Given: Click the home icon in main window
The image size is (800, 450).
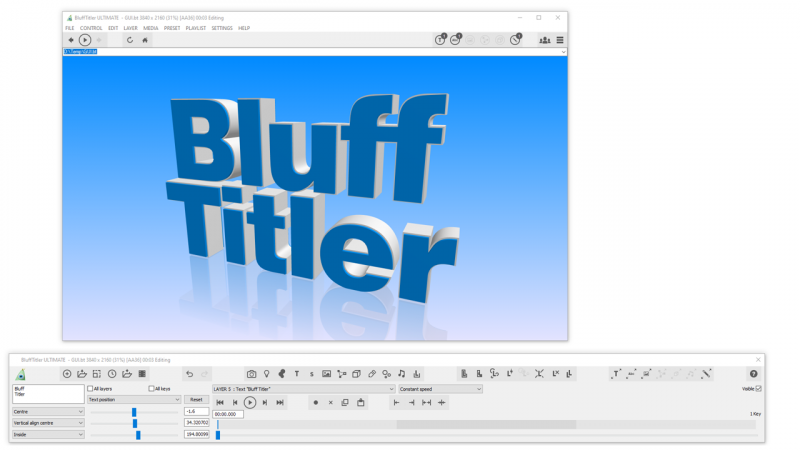Looking at the screenshot, I should click(x=145, y=40).
